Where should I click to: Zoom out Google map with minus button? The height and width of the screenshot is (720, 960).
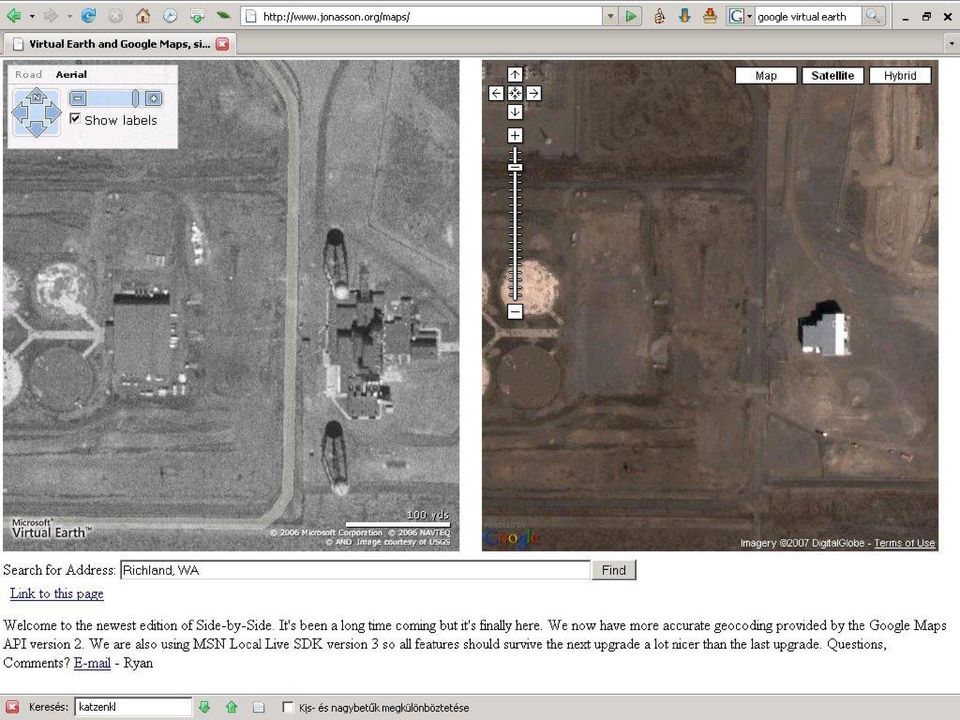[x=515, y=312]
